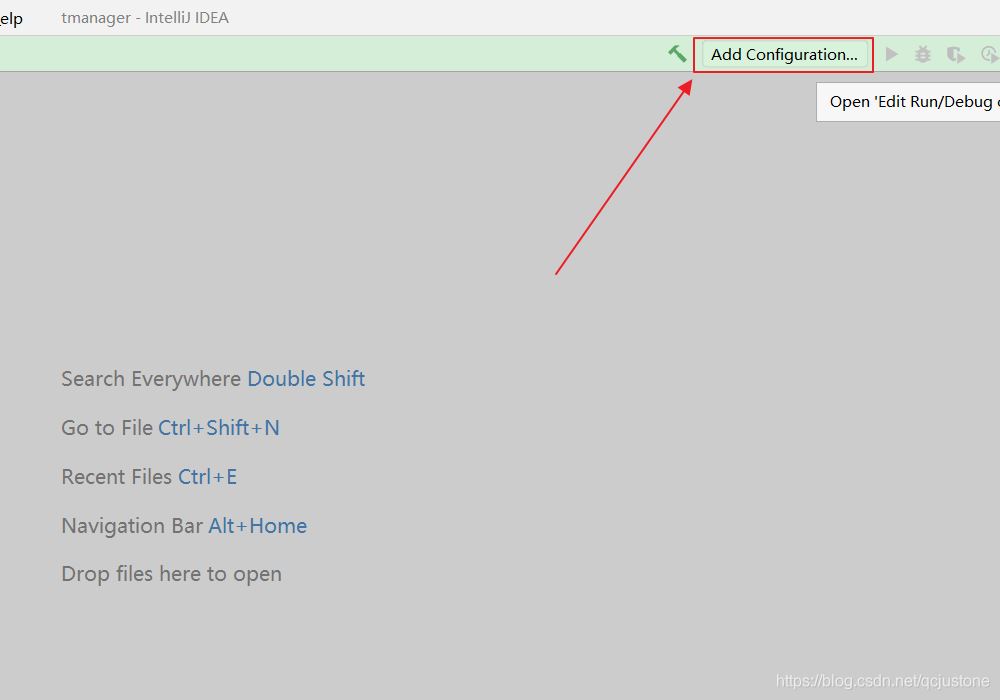The image size is (1000, 700).
Task: Click the Debug bug icon
Action: [x=923, y=55]
